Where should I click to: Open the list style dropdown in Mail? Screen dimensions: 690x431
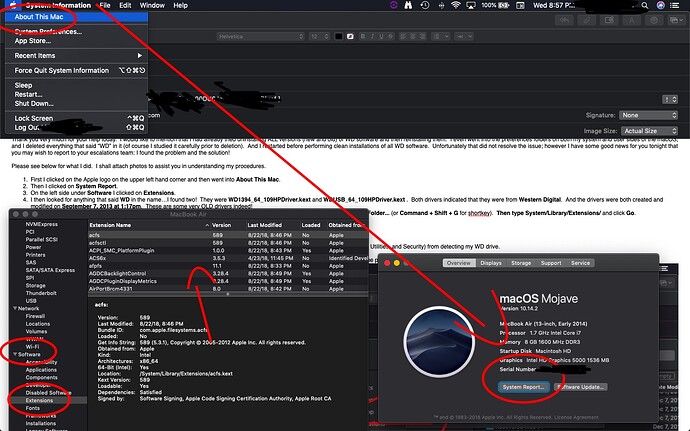(x=440, y=36)
